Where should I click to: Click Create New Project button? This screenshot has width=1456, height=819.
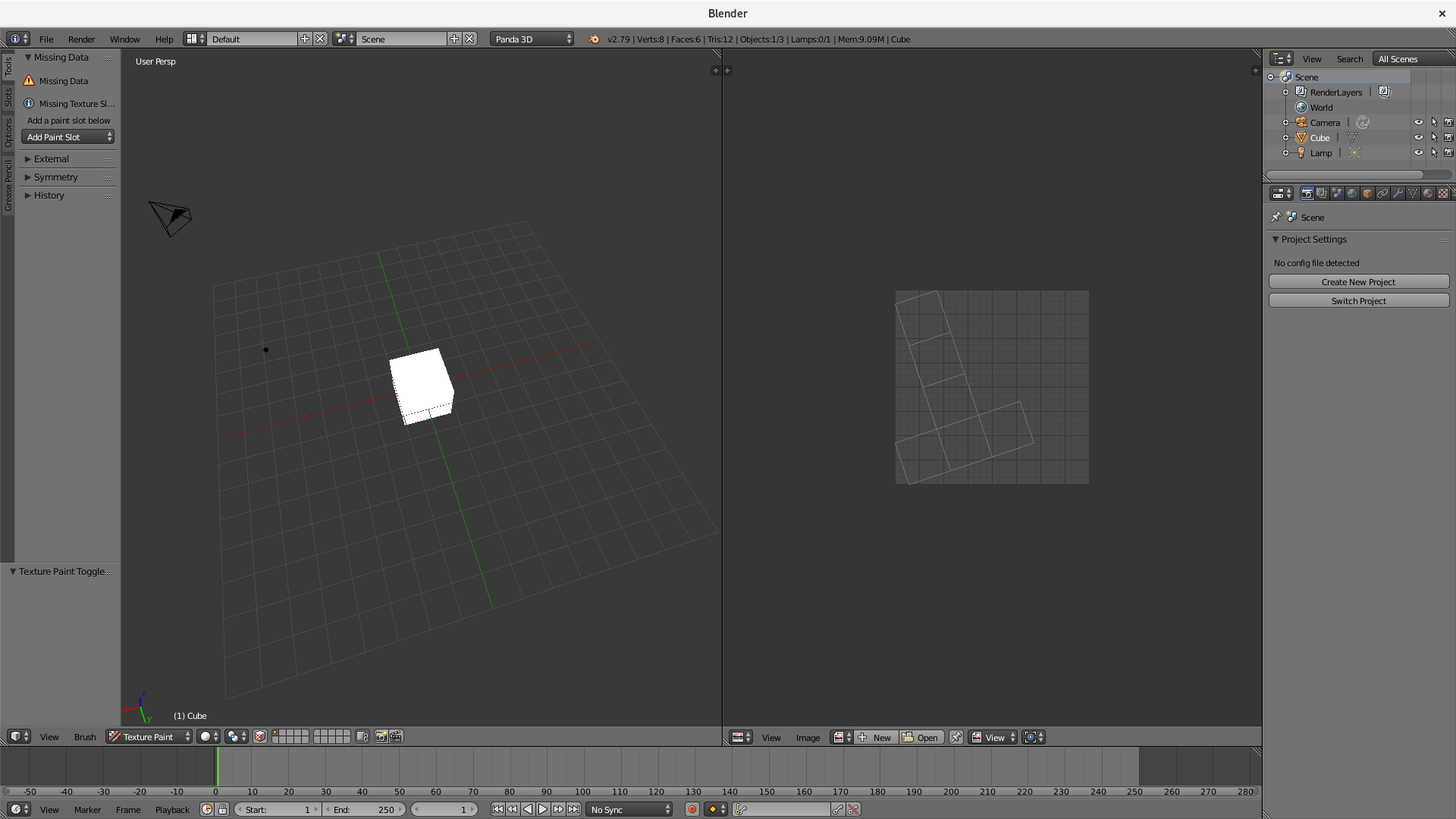coord(1359,282)
